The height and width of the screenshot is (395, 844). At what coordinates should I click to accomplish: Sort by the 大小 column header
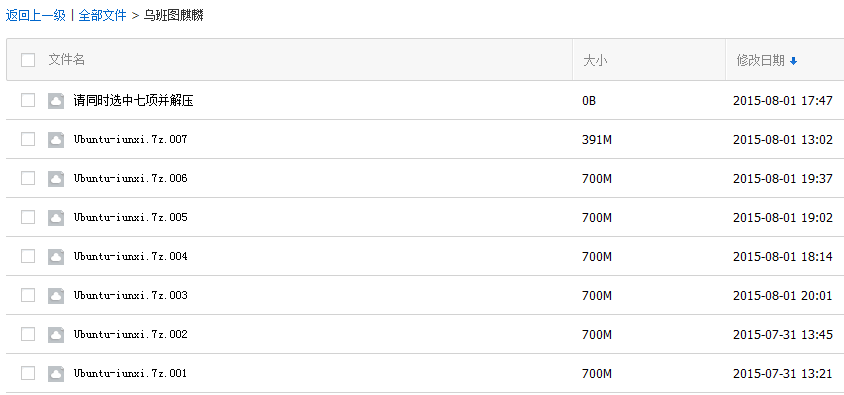[x=595, y=61]
